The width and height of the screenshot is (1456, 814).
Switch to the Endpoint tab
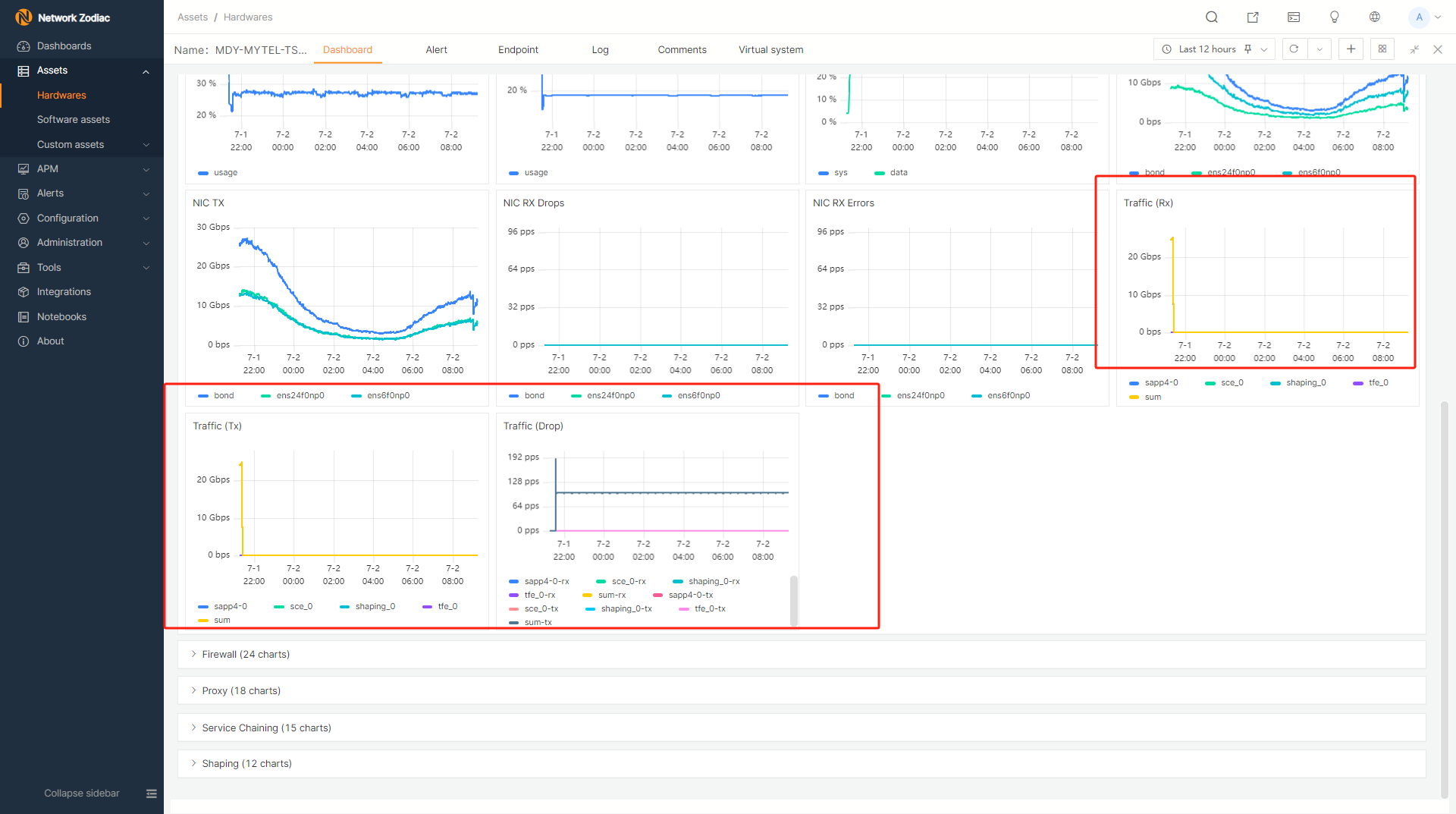(x=518, y=50)
